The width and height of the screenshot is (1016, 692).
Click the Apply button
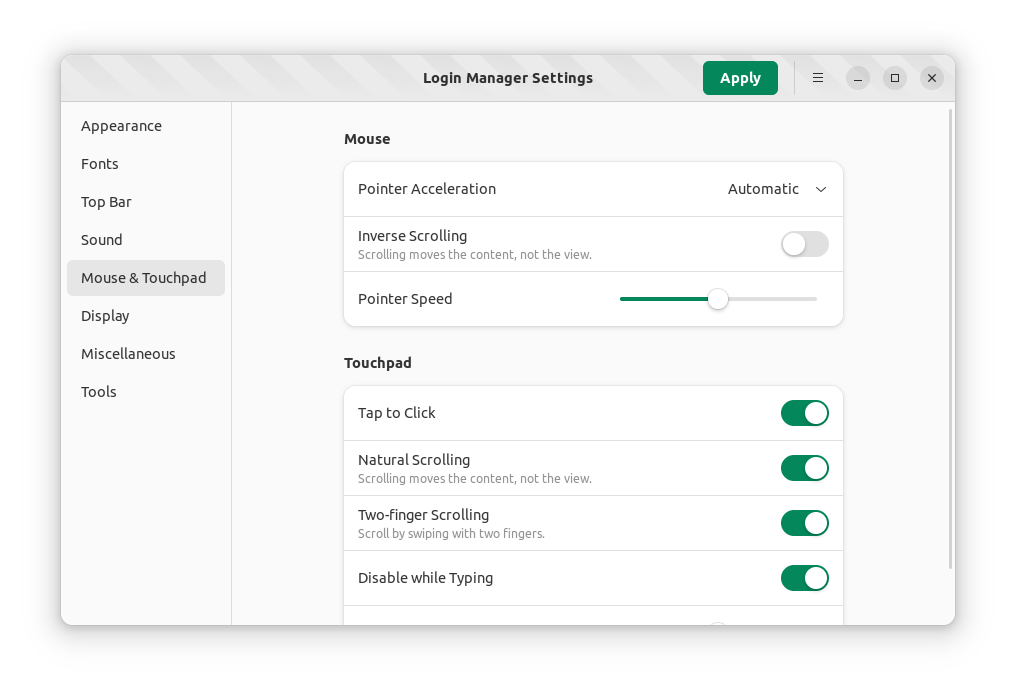point(740,78)
